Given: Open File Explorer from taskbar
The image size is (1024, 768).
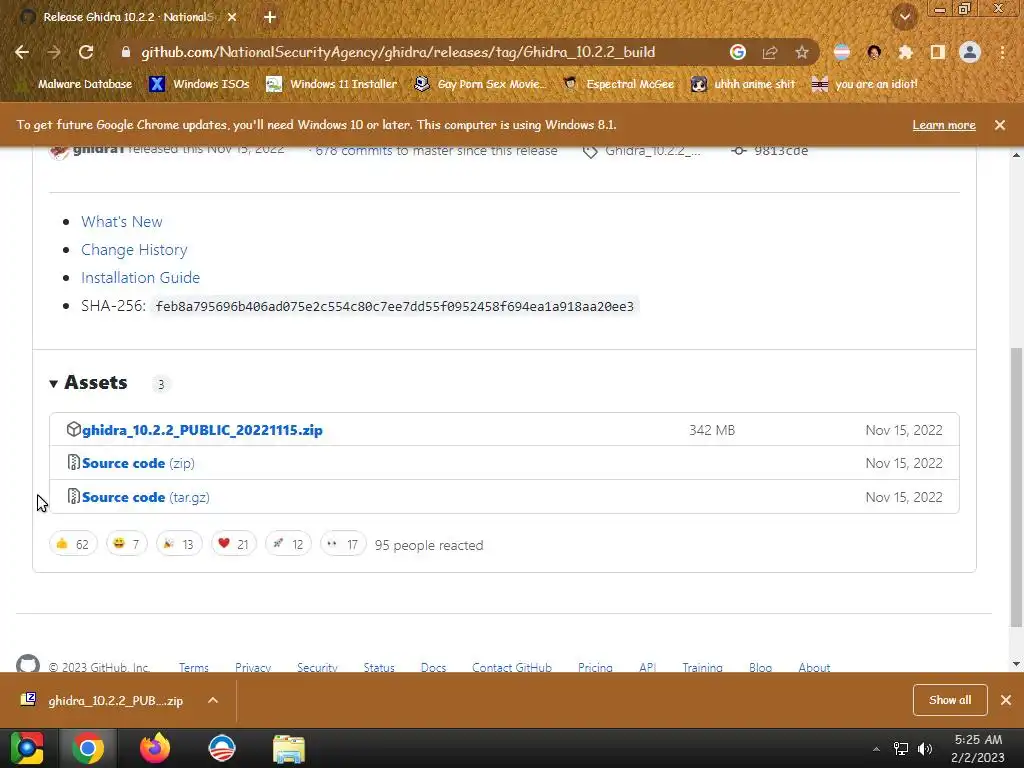Looking at the screenshot, I should (x=289, y=748).
